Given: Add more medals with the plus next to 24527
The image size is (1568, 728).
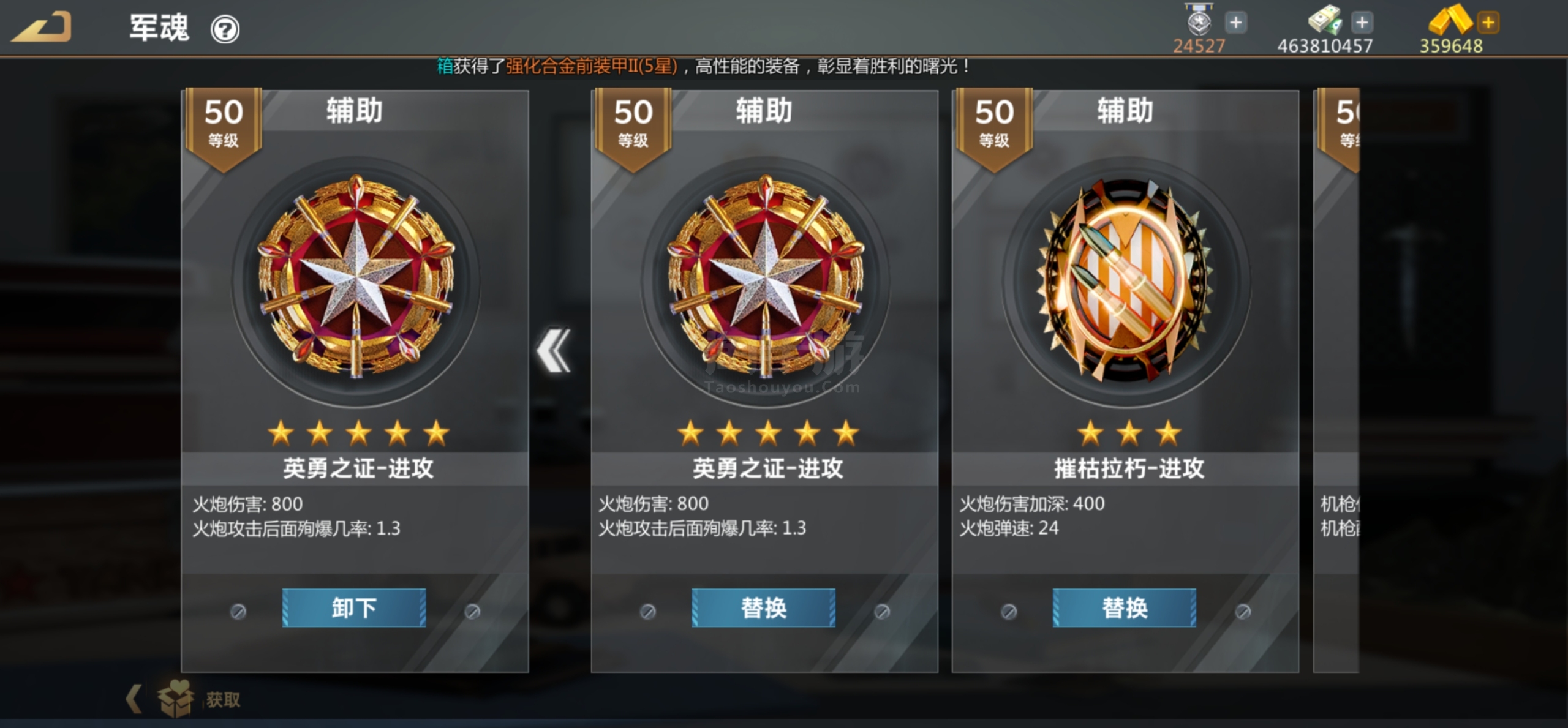Looking at the screenshot, I should coord(1235,23).
